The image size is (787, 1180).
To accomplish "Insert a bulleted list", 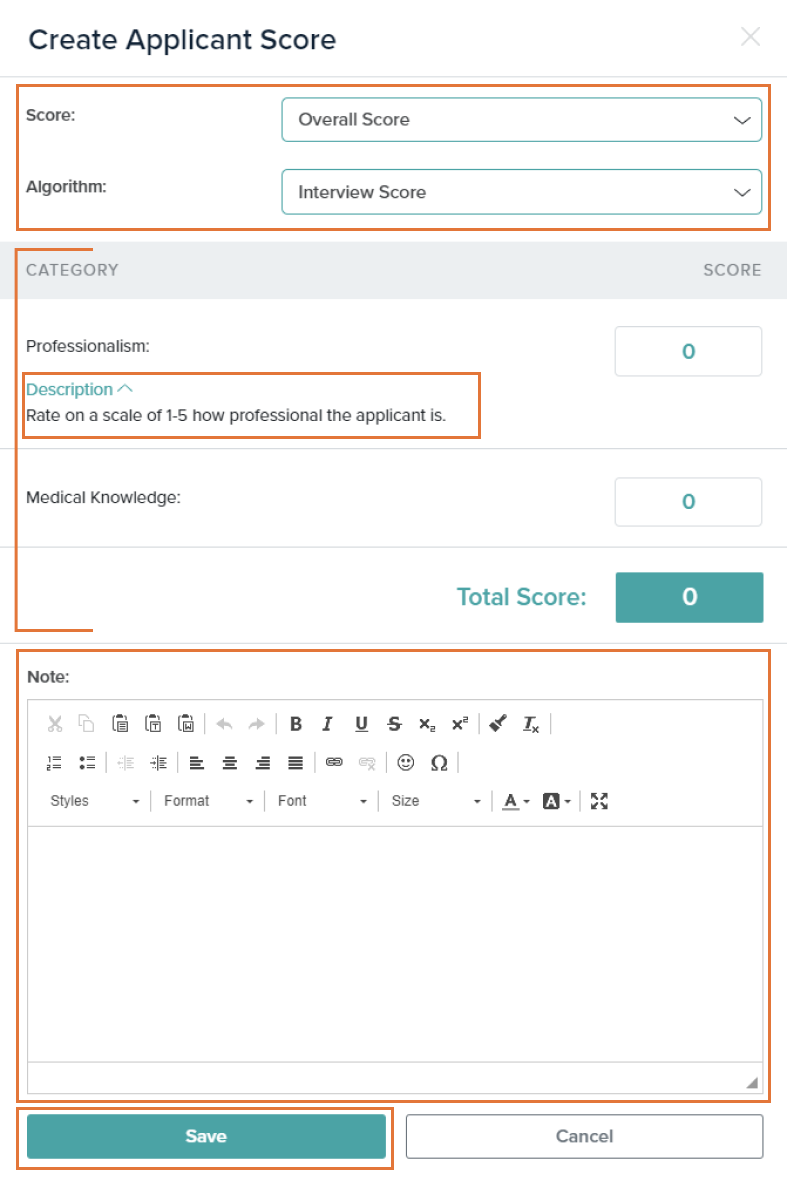I will (87, 762).
